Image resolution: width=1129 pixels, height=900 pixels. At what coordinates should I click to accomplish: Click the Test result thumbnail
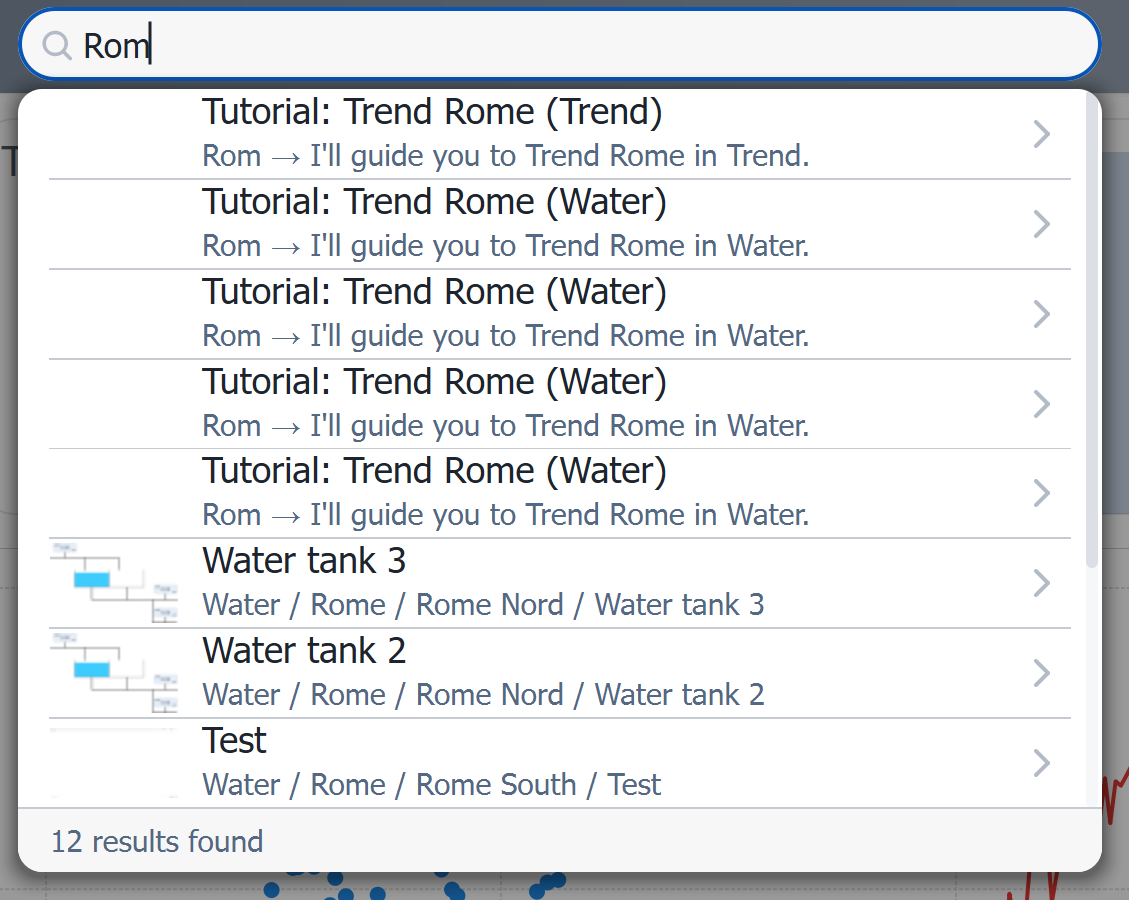114,761
